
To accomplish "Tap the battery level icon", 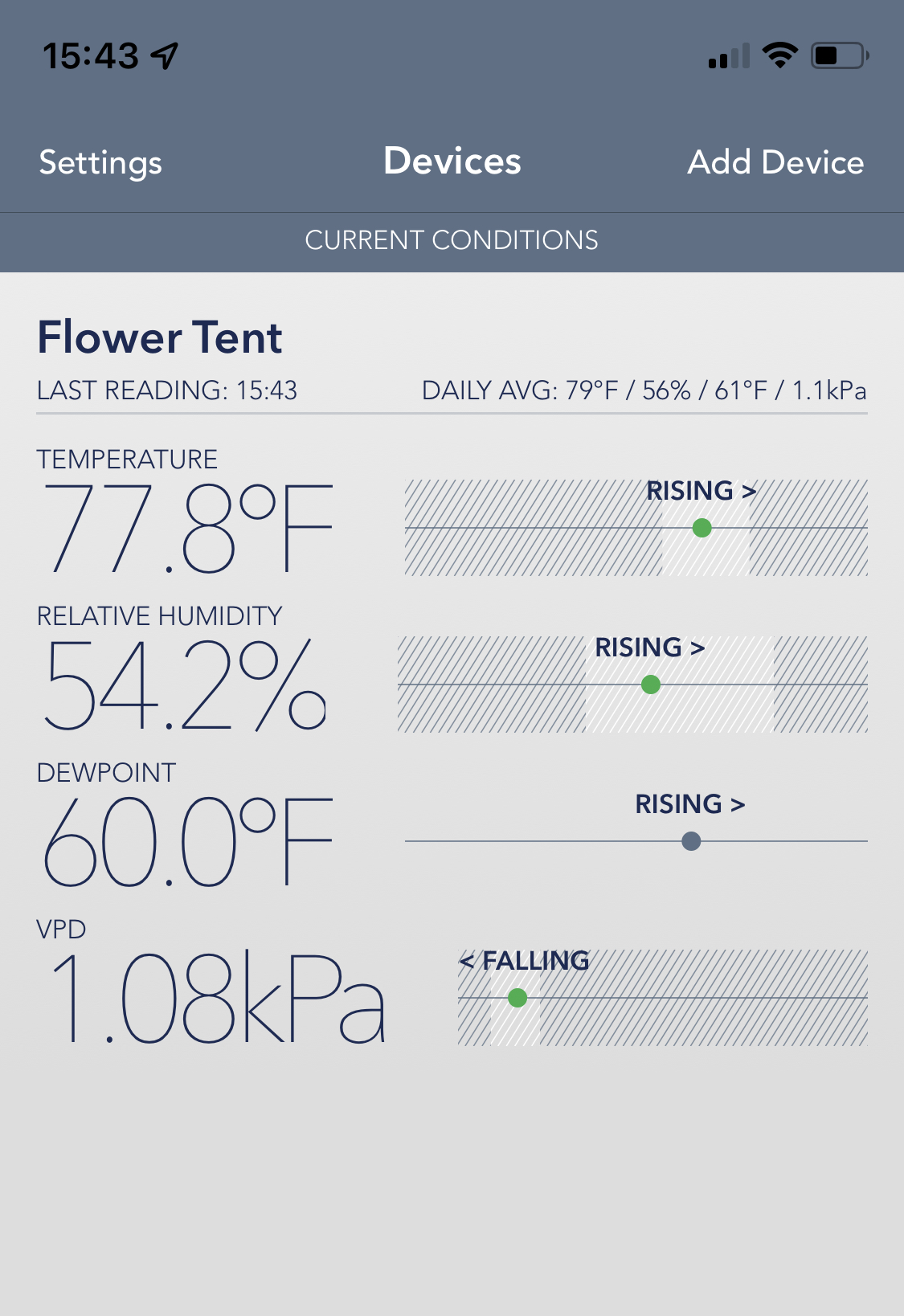I will pyautogui.click(x=839, y=55).
